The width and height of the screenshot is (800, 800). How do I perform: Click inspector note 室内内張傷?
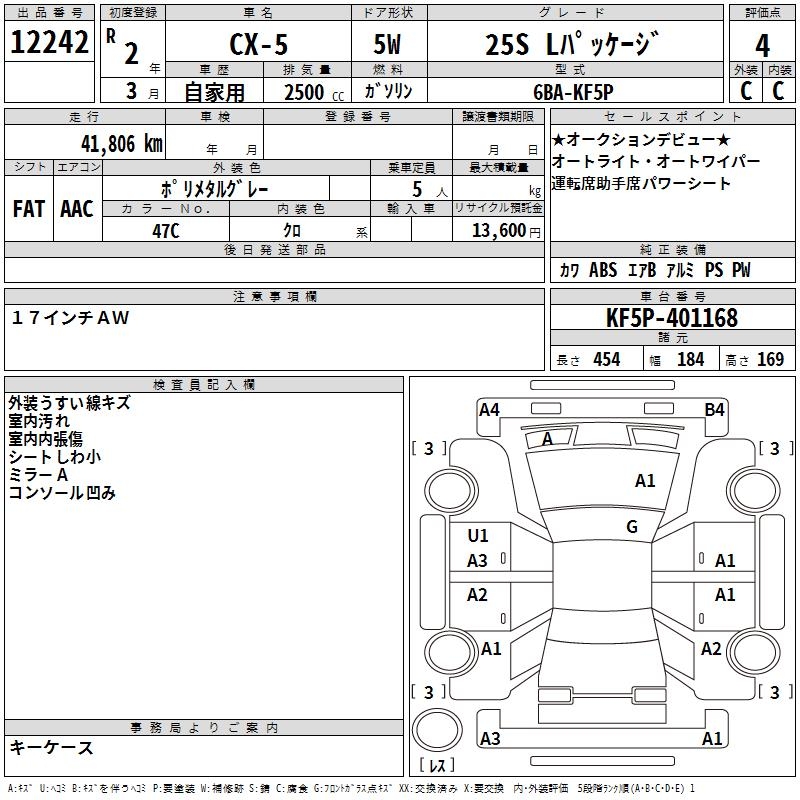(x=45, y=439)
